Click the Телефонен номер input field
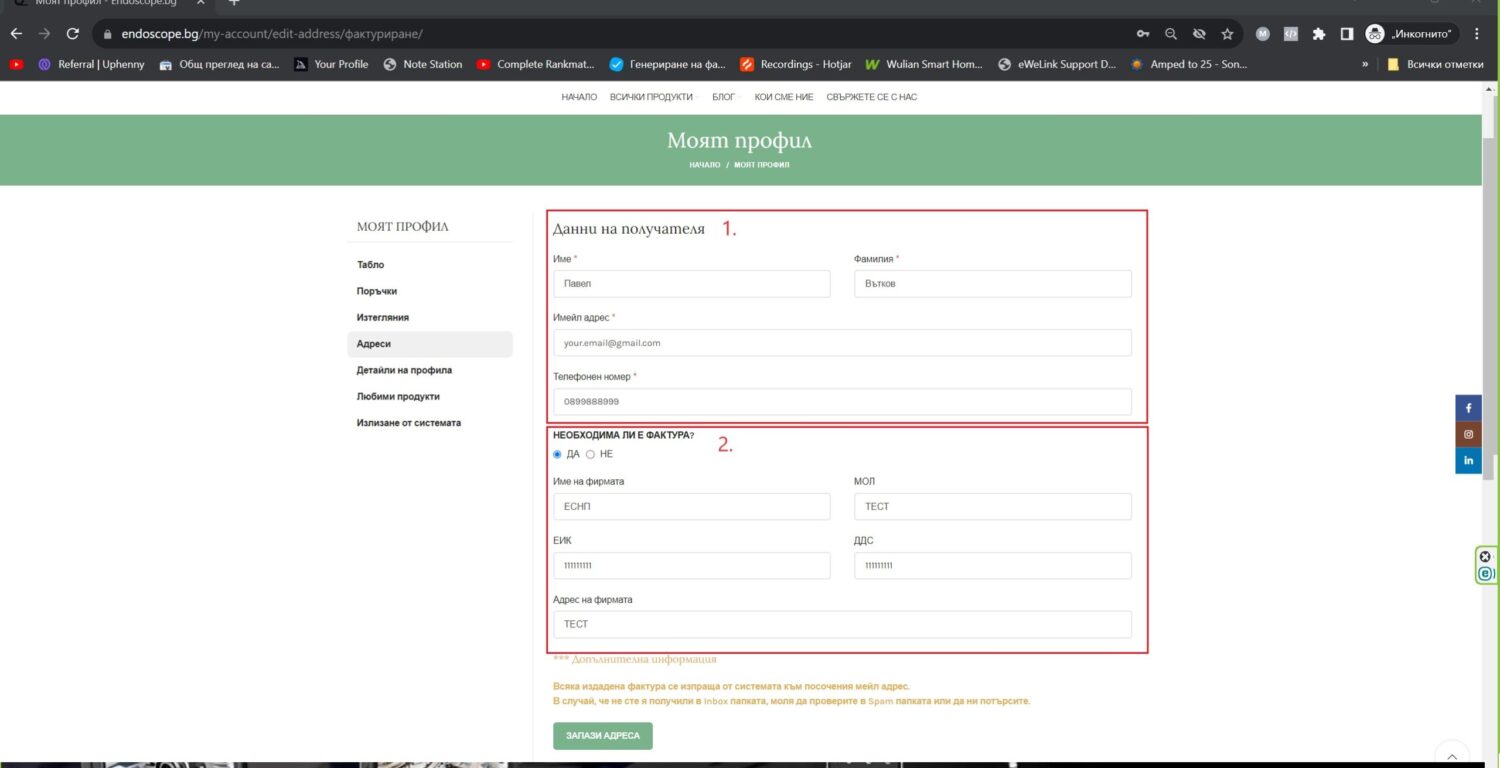Screen dimensions: 1500x768 click(x=842, y=402)
